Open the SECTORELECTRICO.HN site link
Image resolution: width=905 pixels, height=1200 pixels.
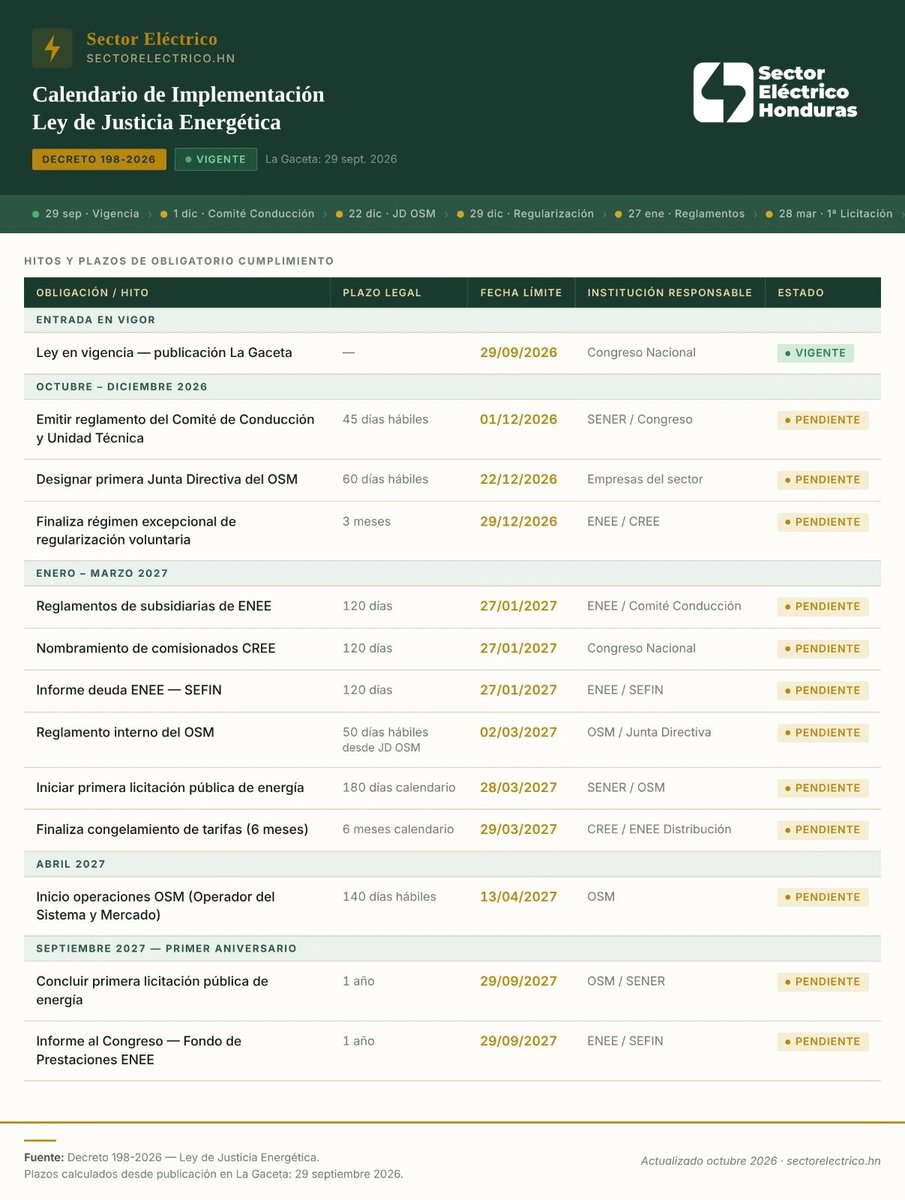(161, 59)
